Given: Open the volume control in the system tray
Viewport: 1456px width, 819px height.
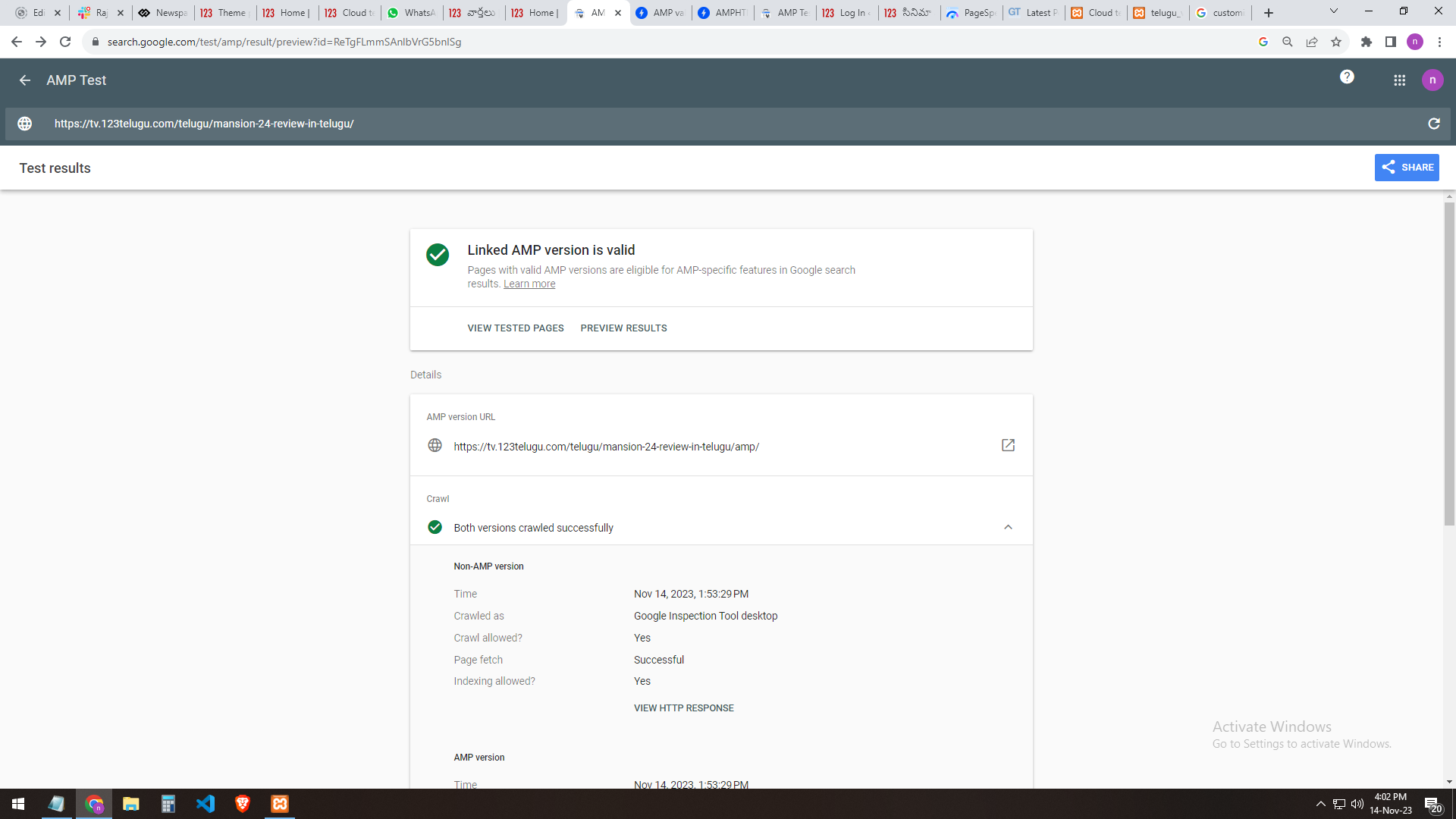Looking at the screenshot, I should [x=1357, y=804].
